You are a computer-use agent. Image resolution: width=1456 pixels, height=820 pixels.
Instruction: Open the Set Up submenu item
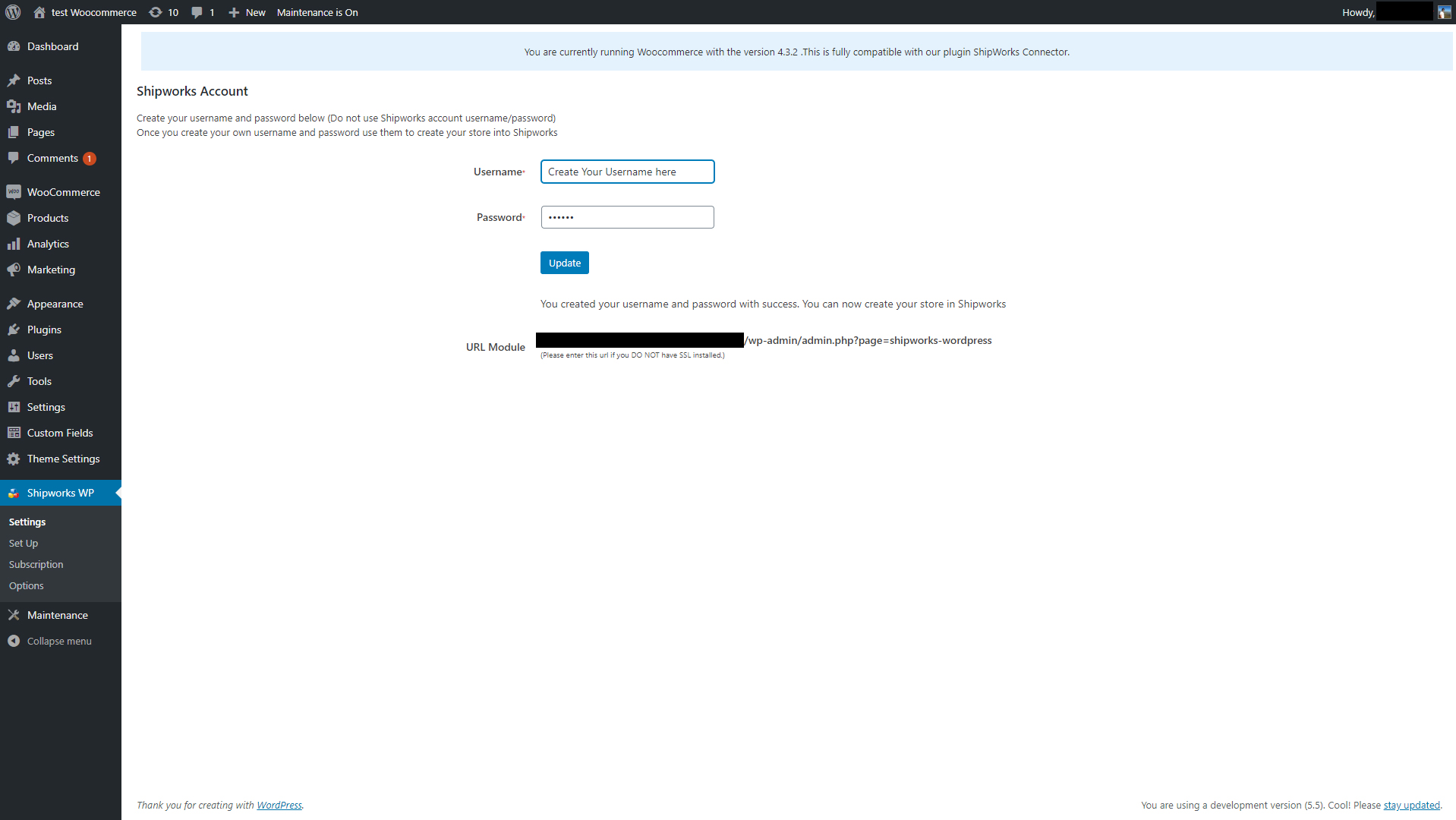[x=24, y=543]
